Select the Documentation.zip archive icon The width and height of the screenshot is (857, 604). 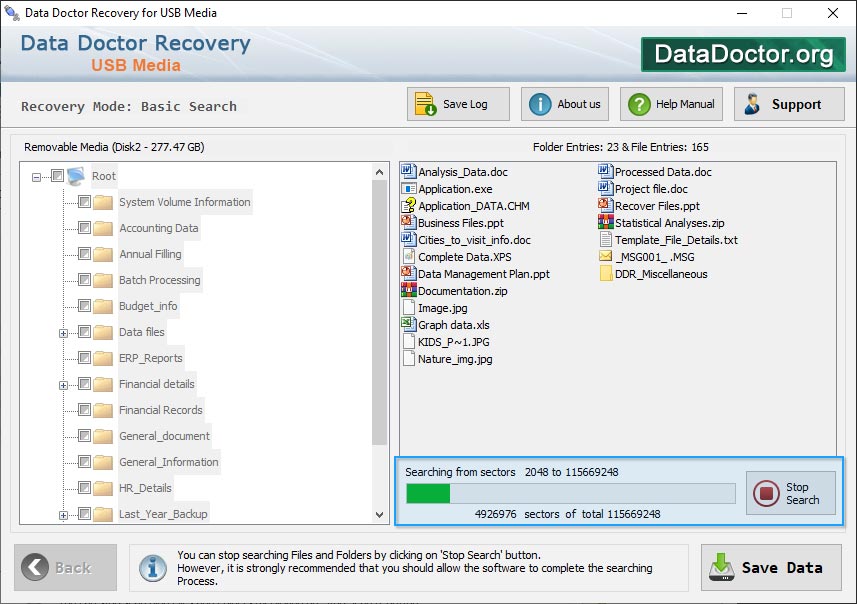click(x=408, y=290)
